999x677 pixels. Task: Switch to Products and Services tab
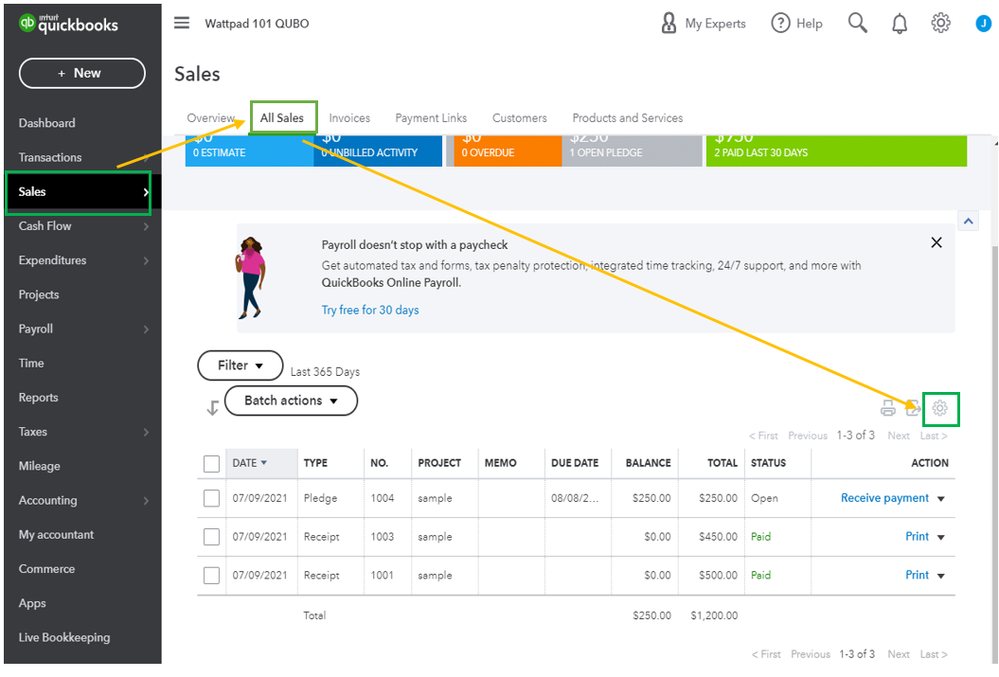click(x=628, y=118)
